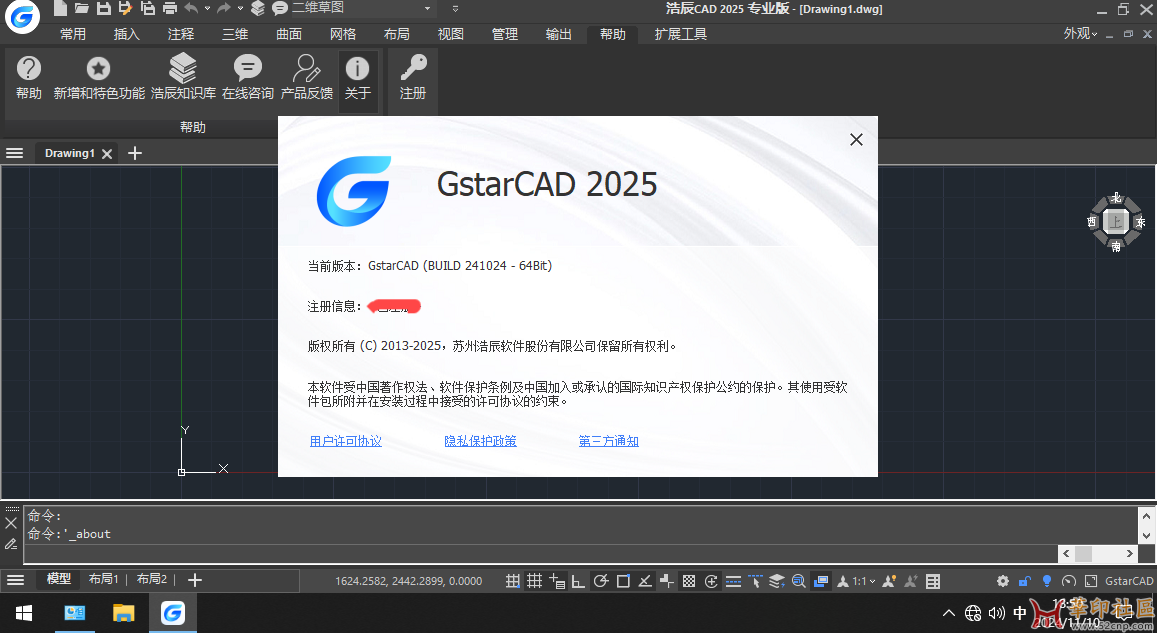Toggle snap mode in status bar
This screenshot has height=633, width=1157.
tap(513, 581)
